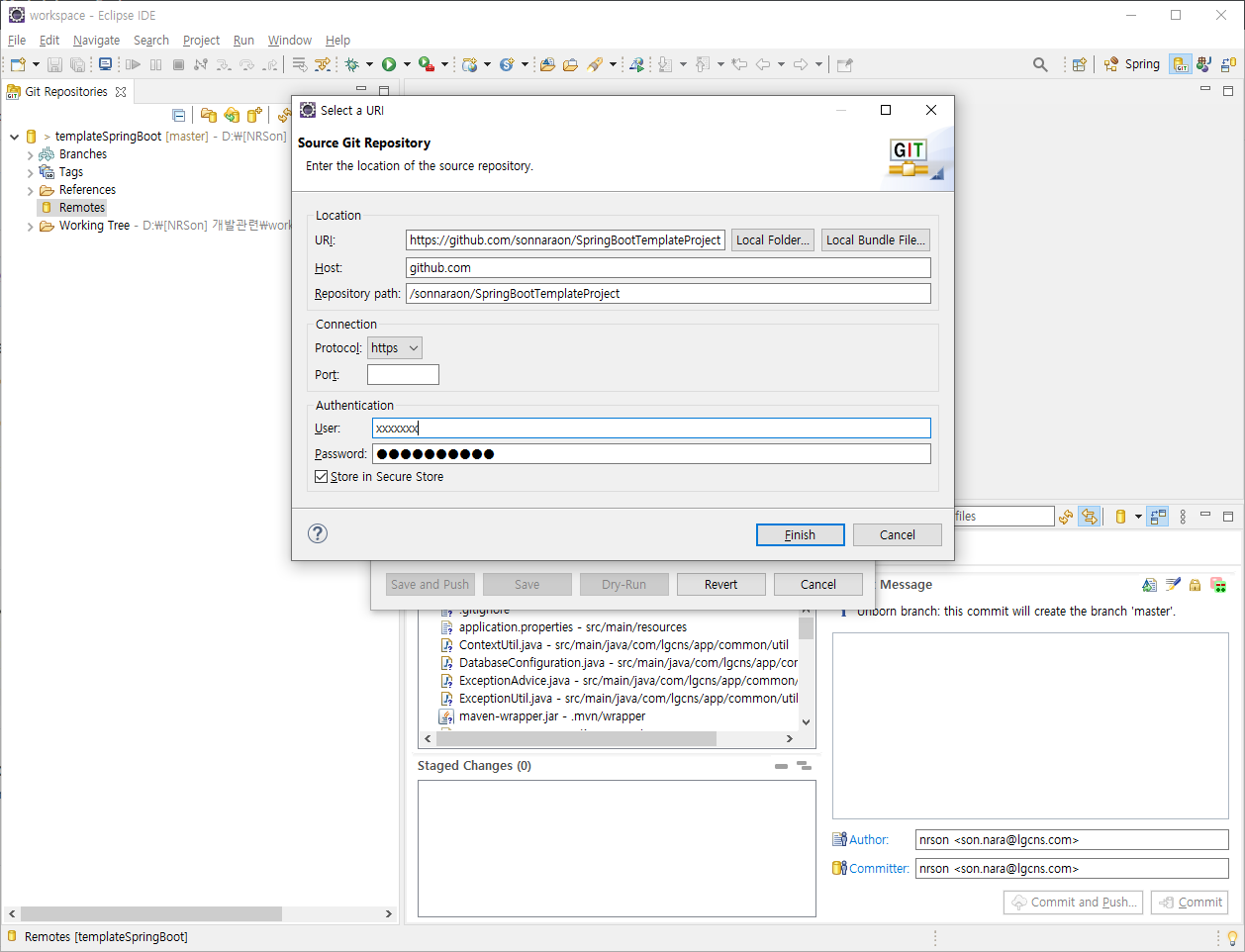Click the Collapse All icon in Git Repositories

(x=178, y=116)
